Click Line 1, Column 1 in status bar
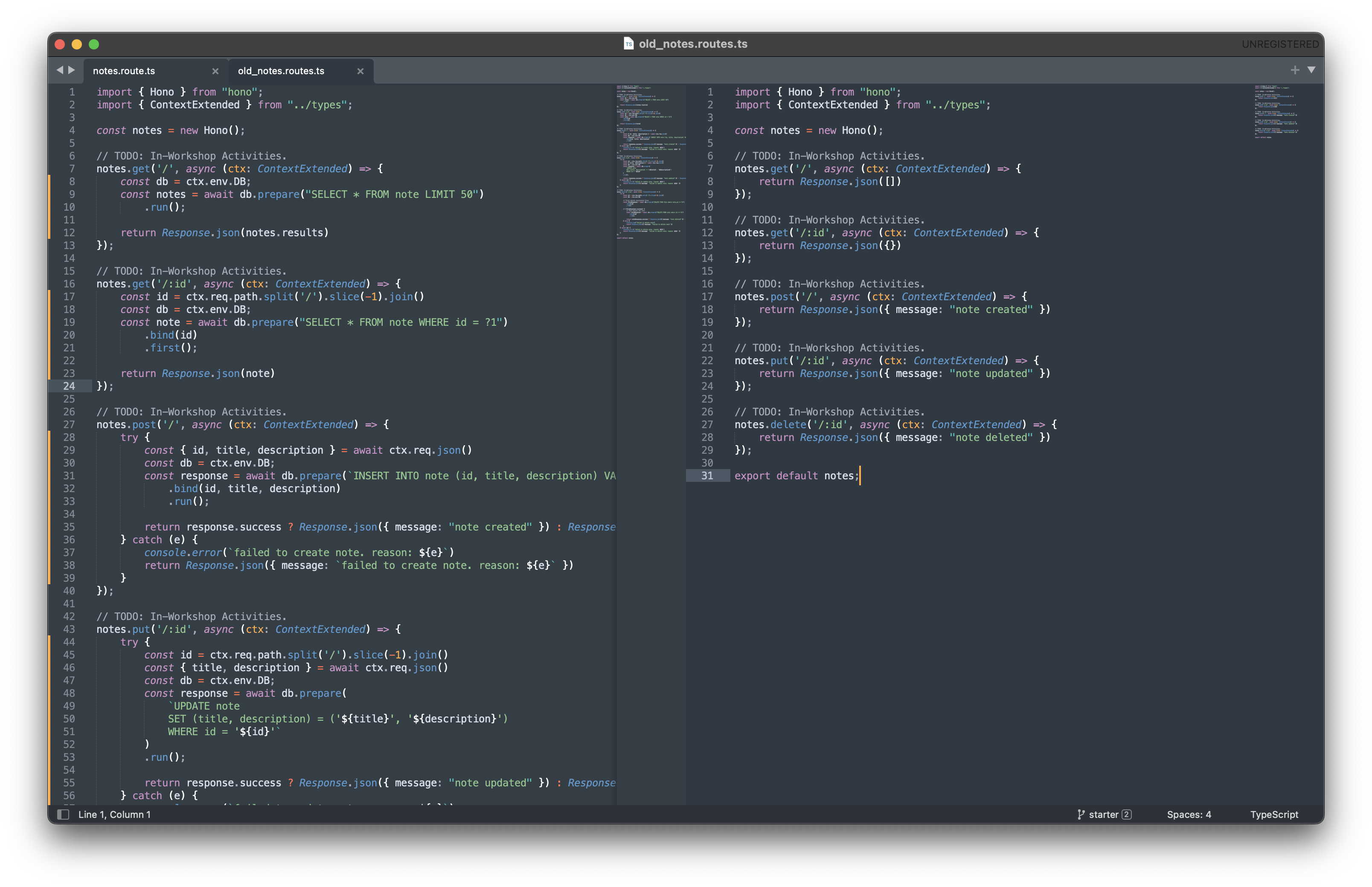 click(115, 815)
